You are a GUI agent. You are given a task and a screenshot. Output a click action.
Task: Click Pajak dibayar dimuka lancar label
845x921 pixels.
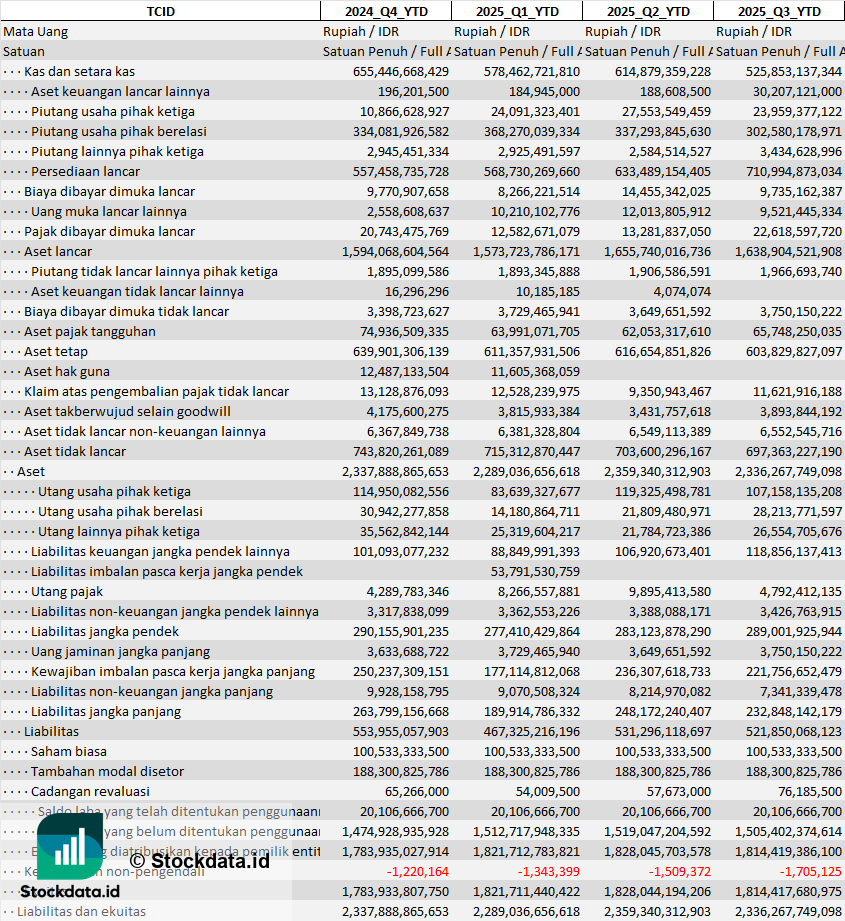pos(109,231)
